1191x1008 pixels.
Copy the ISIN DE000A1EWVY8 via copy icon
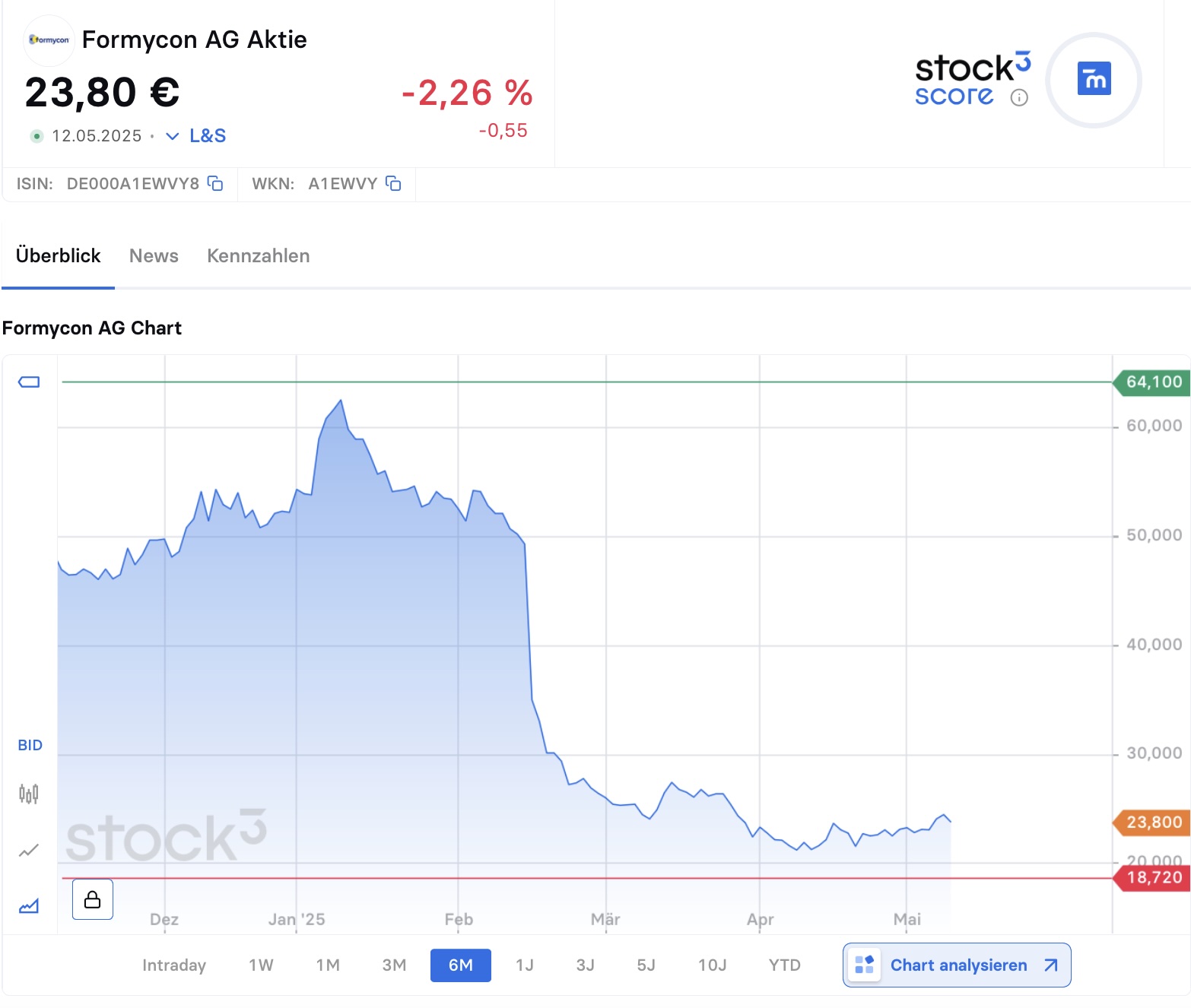click(215, 183)
